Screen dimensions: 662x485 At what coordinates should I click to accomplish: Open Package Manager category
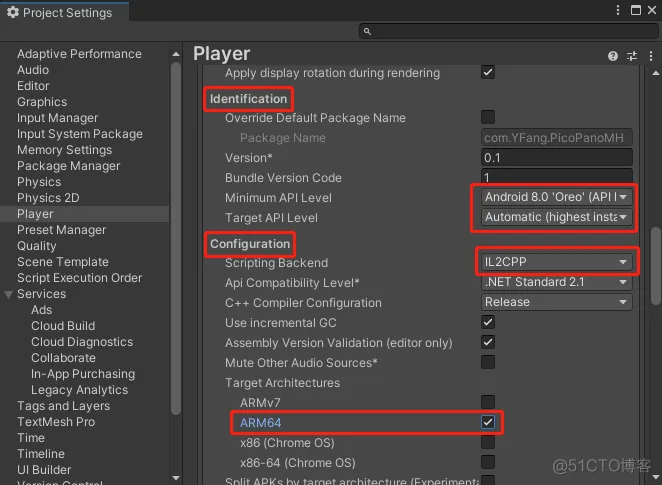point(68,166)
